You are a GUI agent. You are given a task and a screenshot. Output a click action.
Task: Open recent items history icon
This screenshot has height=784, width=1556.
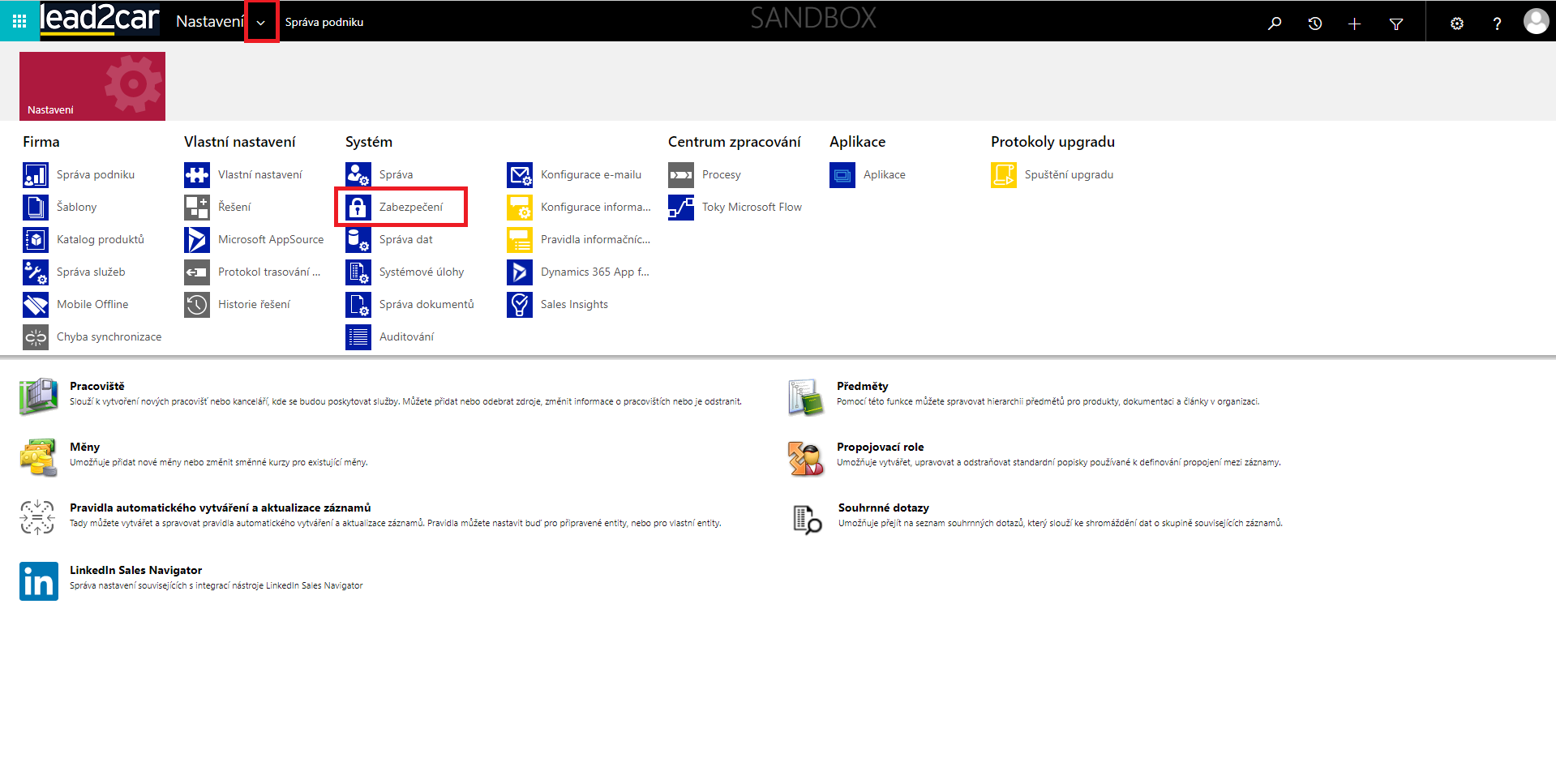(1314, 24)
